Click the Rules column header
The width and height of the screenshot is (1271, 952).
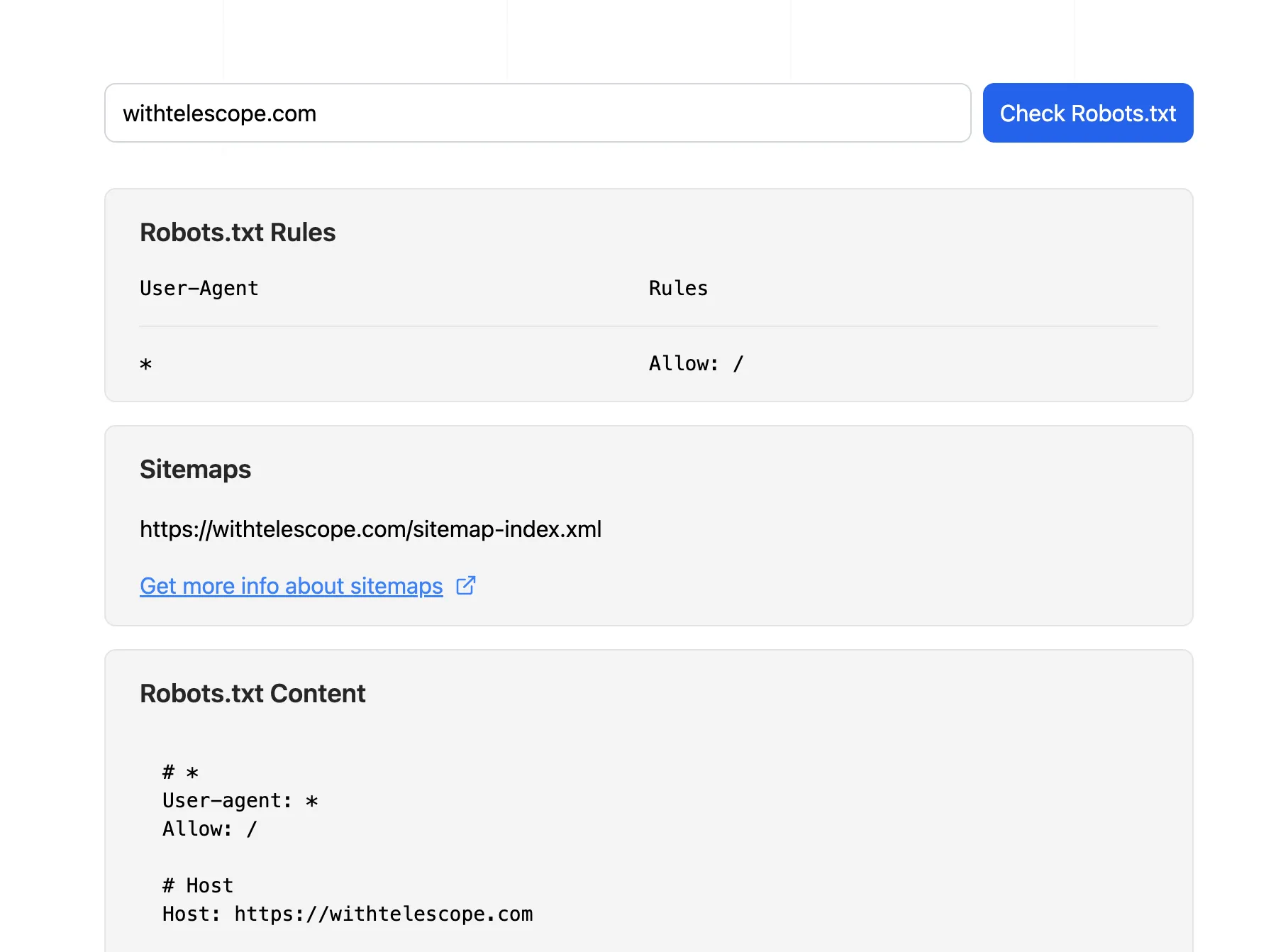pyautogui.click(x=678, y=288)
